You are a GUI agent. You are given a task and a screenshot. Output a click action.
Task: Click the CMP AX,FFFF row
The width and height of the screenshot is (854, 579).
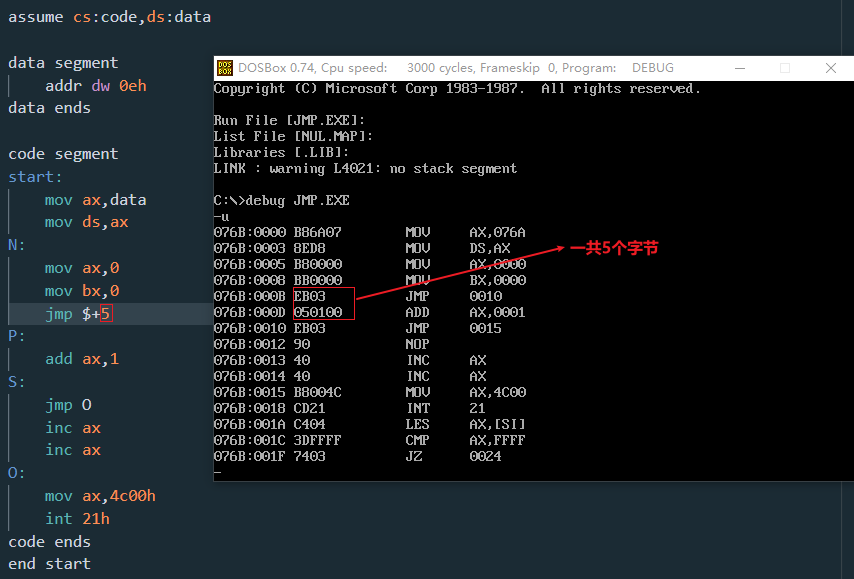370,440
